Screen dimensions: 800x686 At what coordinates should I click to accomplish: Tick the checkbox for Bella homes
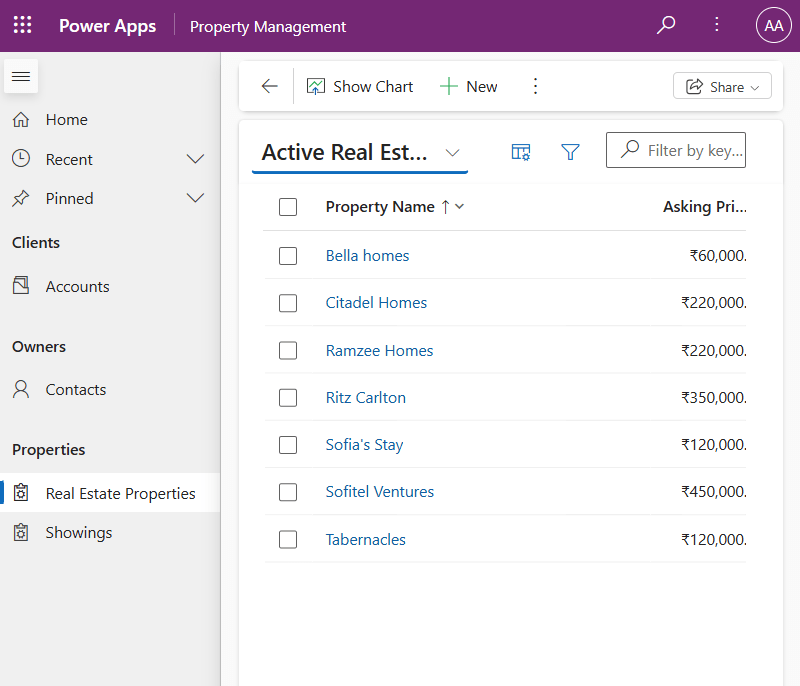point(288,256)
